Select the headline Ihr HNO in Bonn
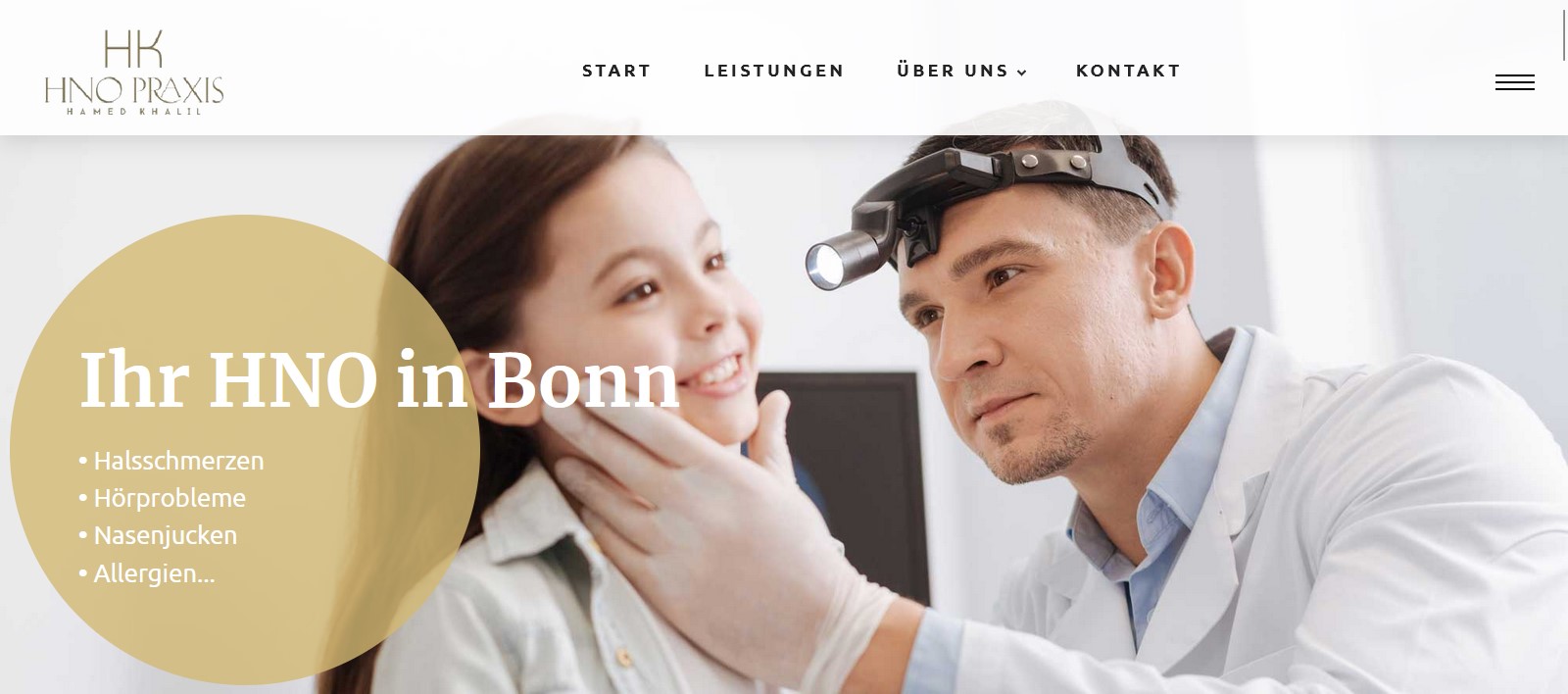 pyautogui.click(x=379, y=380)
